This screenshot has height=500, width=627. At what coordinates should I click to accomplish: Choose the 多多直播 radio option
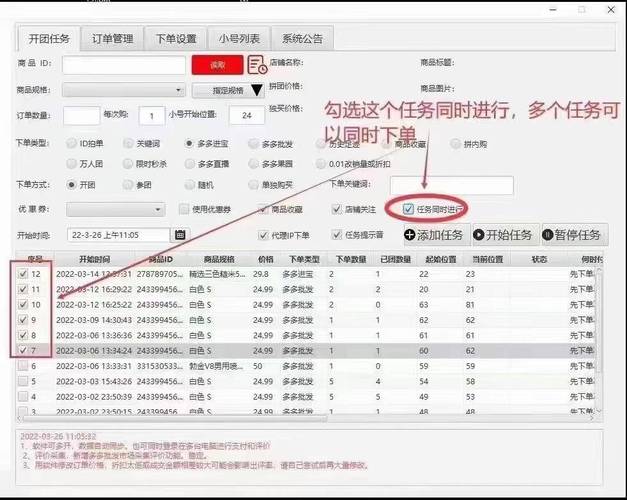pyautogui.click(x=207, y=164)
